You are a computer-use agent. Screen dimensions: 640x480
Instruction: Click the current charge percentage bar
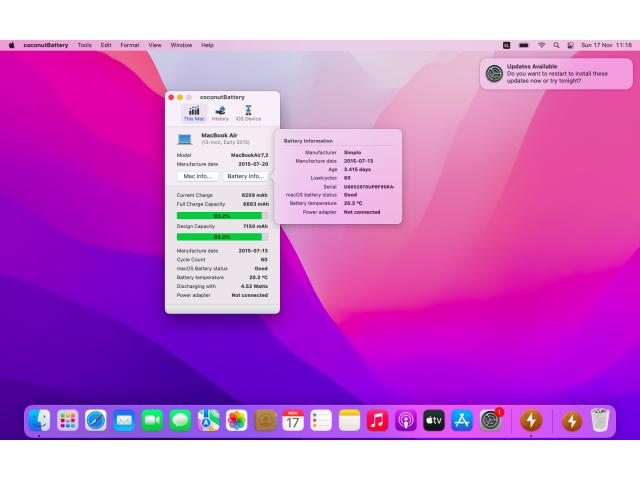coord(222,216)
